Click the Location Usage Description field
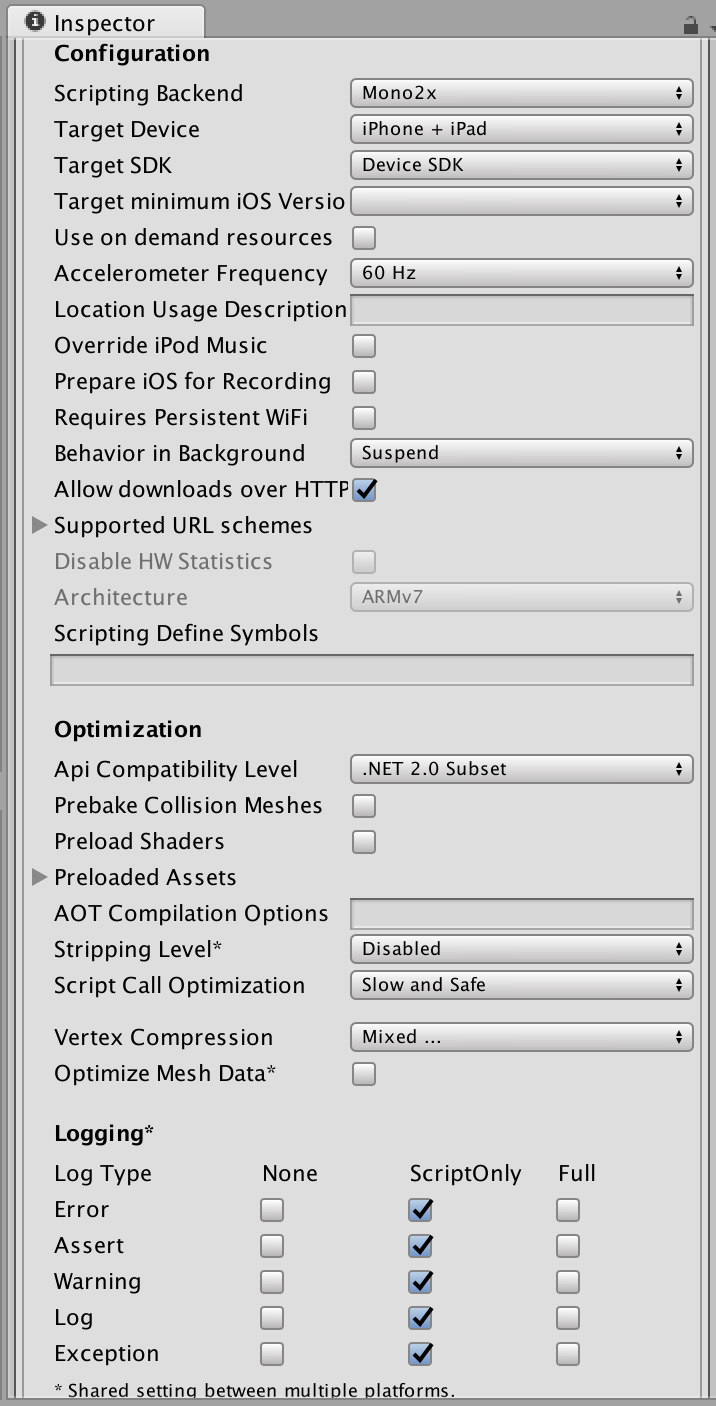 click(521, 309)
